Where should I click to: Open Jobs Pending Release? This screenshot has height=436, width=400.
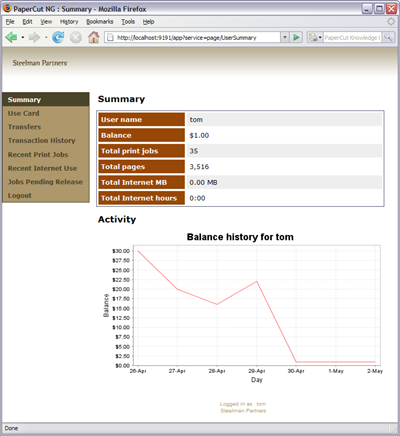pyautogui.click(x=45, y=182)
